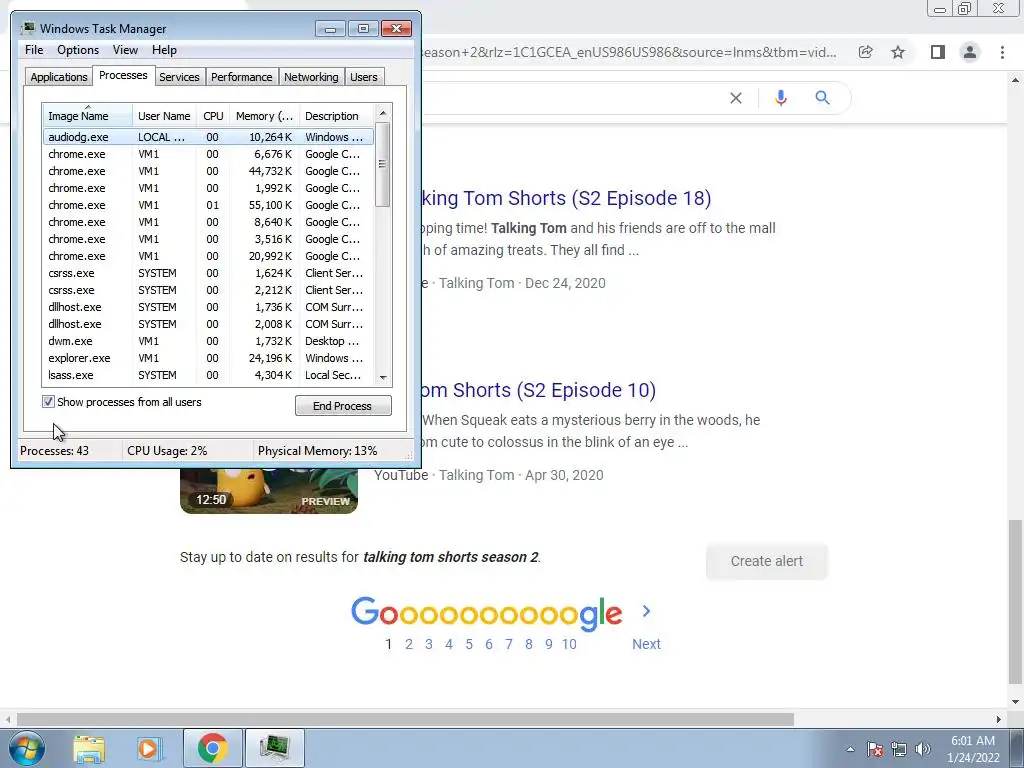Go to the Next results page link
1024x768 pixels.
(646, 644)
